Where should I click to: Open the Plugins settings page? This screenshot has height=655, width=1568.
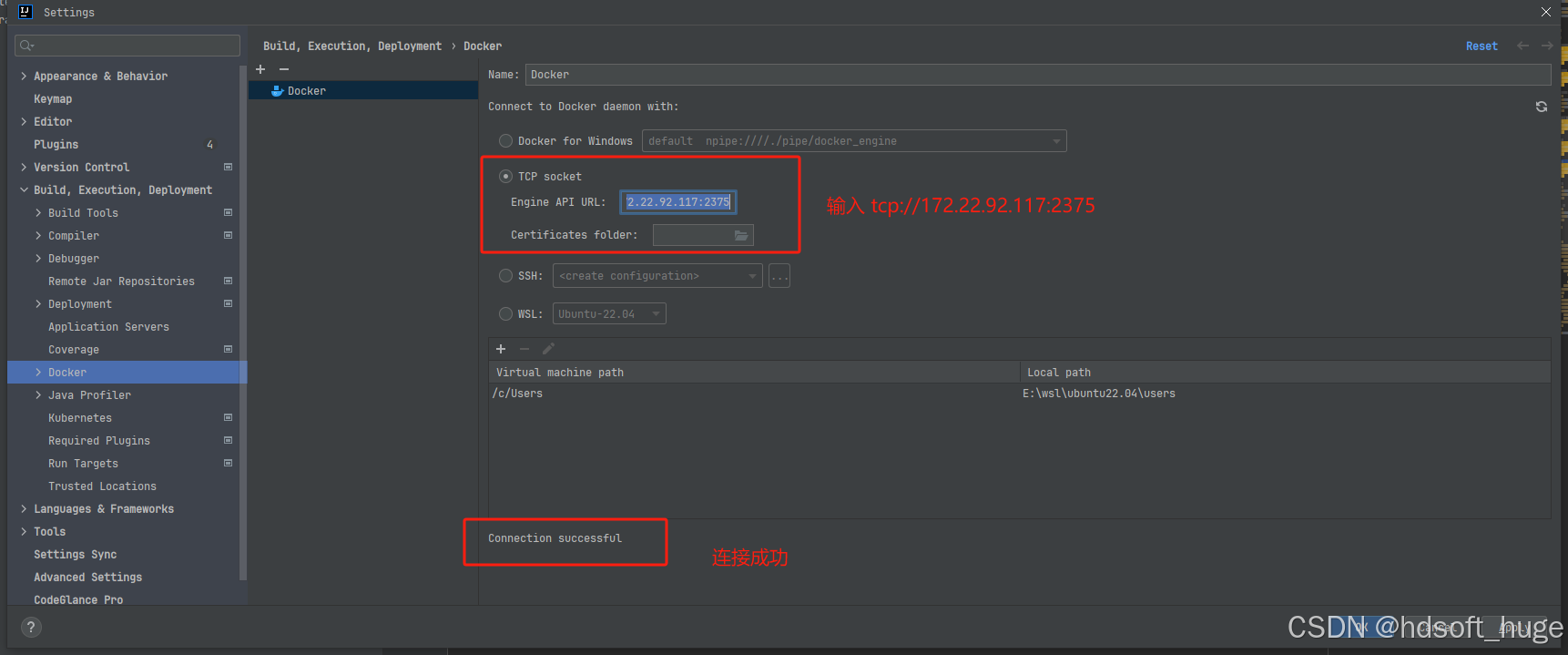(x=56, y=145)
